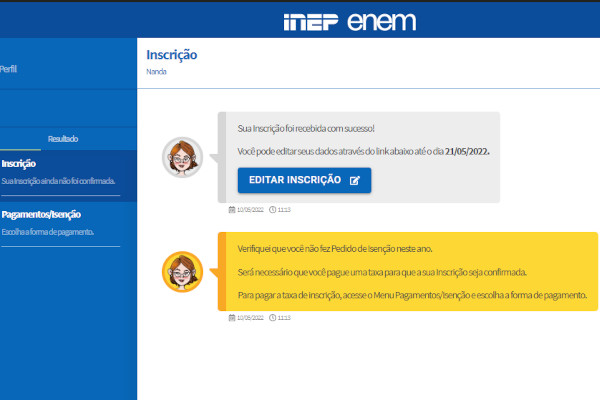The width and height of the screenshot is (600, 400).
Task: Click the clock icon under the gray message
Action: pos(272,209)
